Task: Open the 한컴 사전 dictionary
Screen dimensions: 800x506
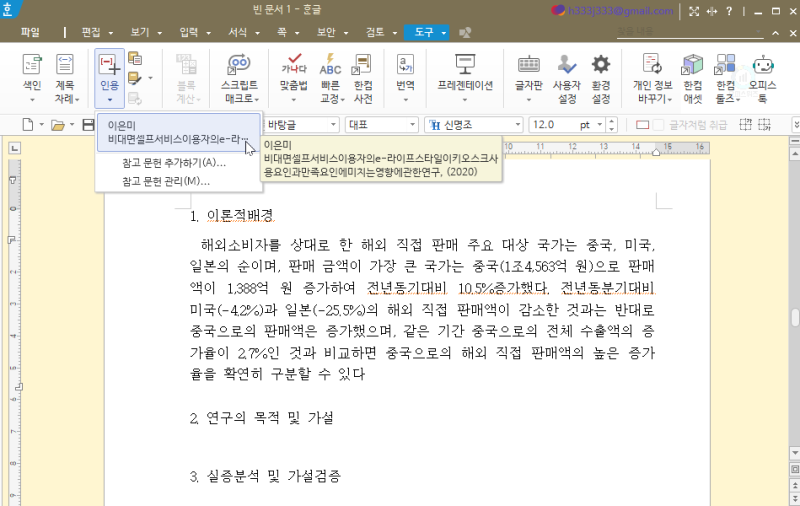Action: pos(363,78)
